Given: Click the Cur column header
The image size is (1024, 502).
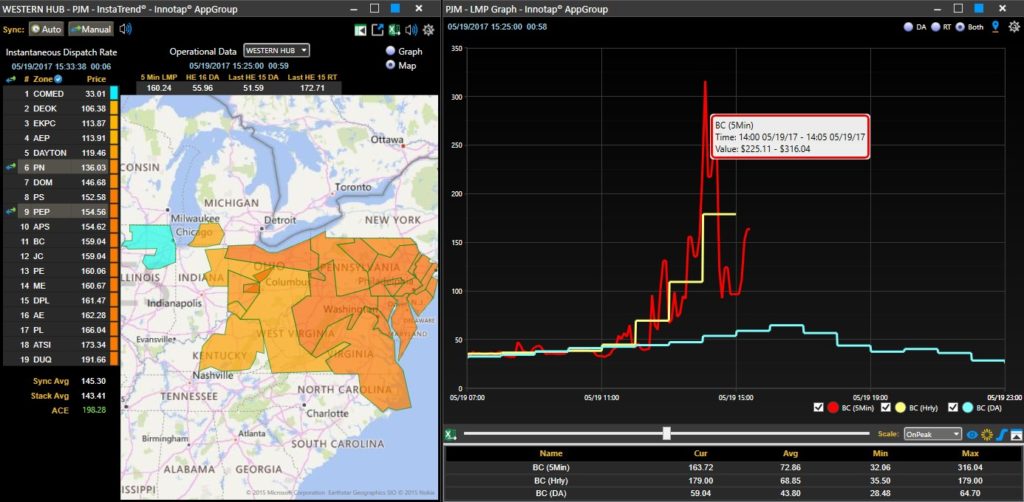Looking at the screenshot, I should 699,453.
